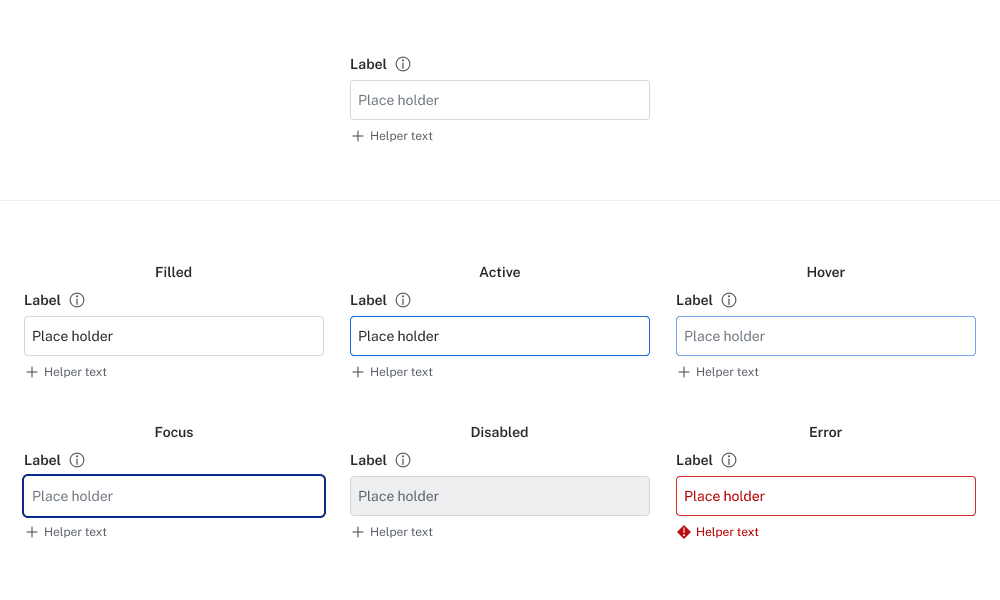Click the info icon in the Hover example

[x=729, y=300]
